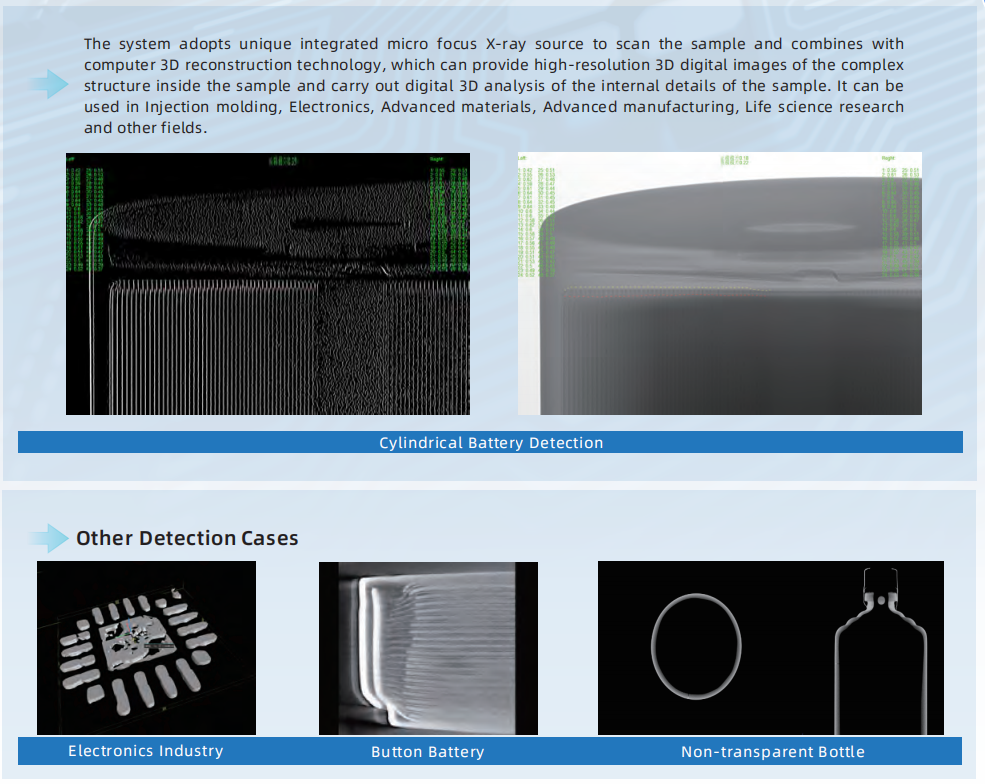Click the Electronics Industry label
The height and width of the screenshot is (784, 985).
pos(146,751)
